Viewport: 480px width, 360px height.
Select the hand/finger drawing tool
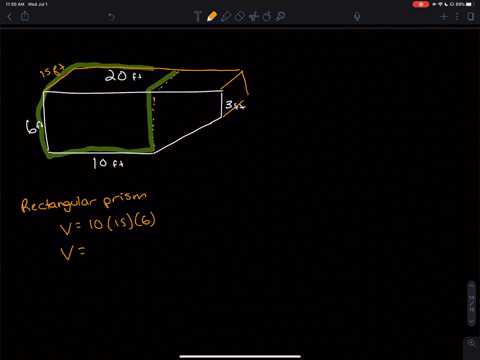267,16
